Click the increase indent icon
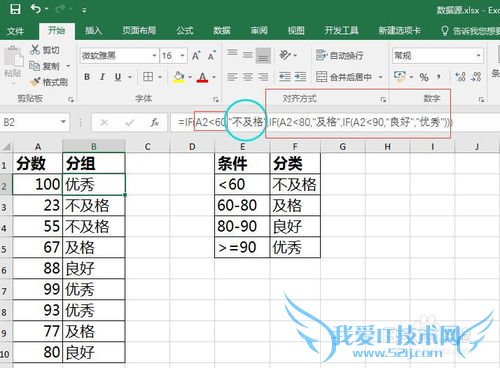 (x=300, y=77)
